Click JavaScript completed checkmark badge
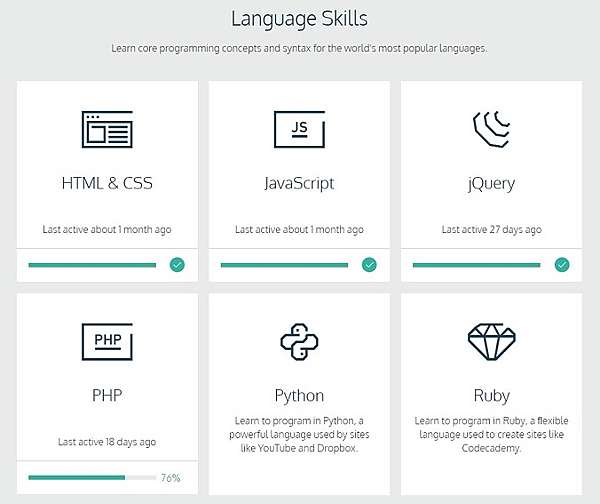 pyautogui.click(x=369, y=264)
